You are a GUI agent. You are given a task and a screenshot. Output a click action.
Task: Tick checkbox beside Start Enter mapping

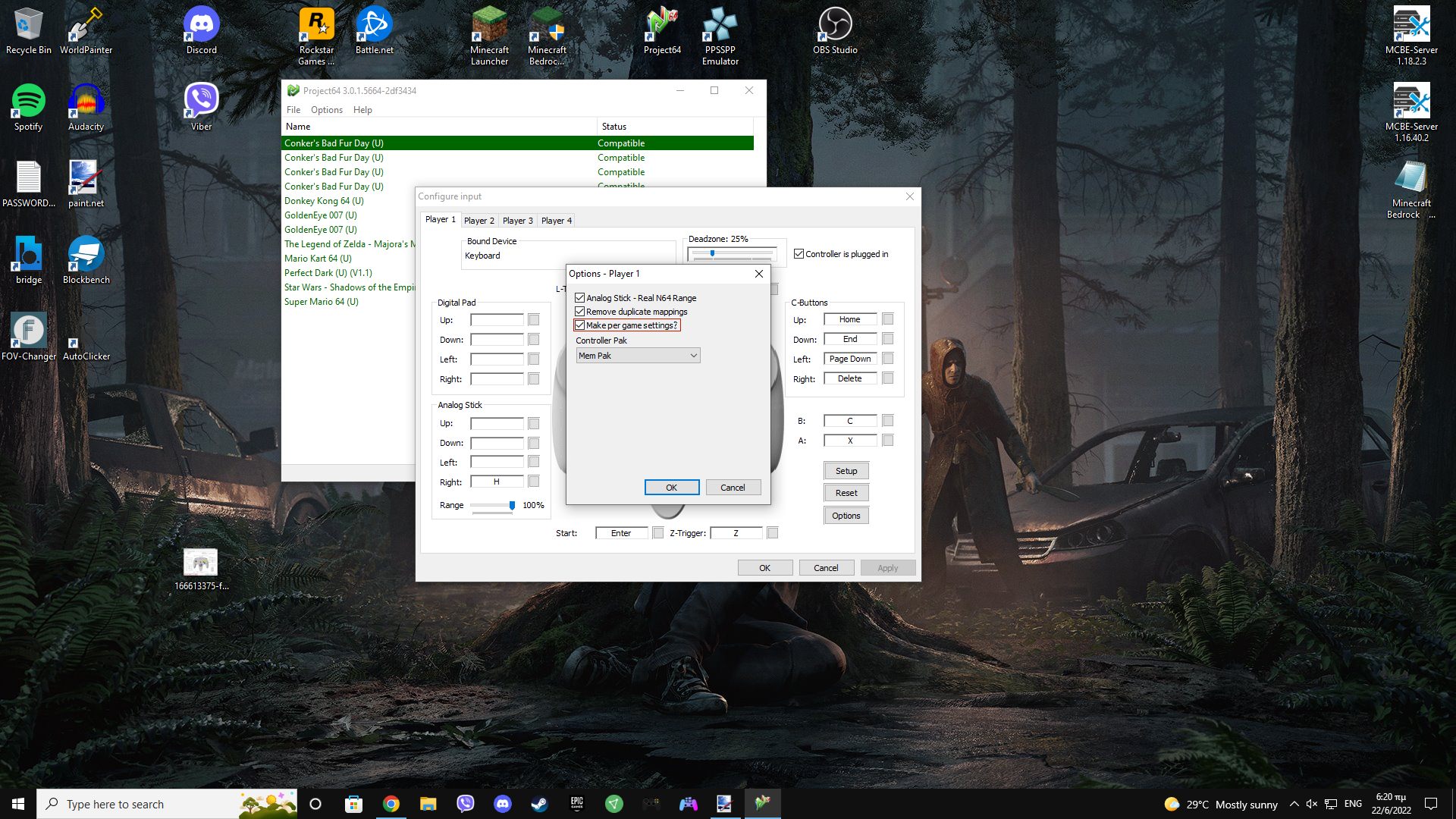[658, 533]
